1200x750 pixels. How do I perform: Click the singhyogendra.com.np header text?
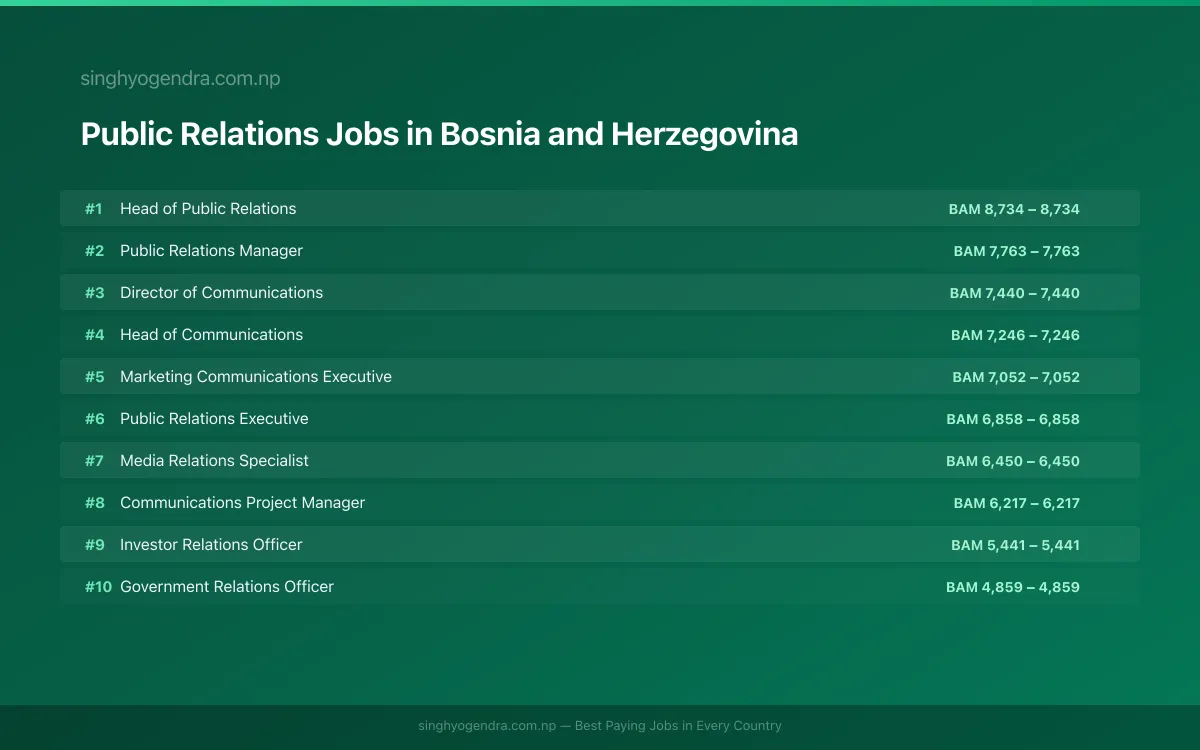(180, 78)
